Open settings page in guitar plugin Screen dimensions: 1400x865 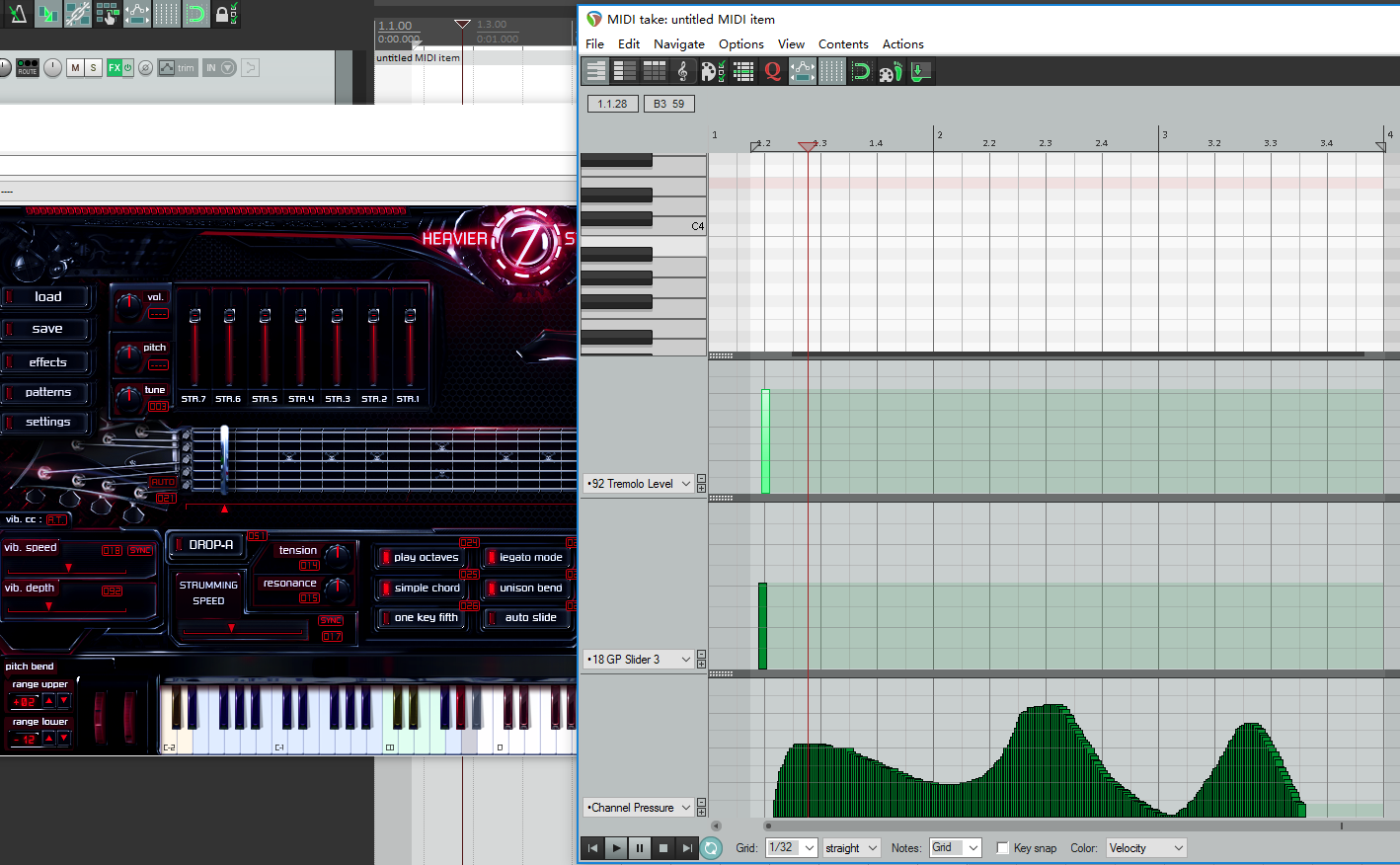click(x=47, y=422)
